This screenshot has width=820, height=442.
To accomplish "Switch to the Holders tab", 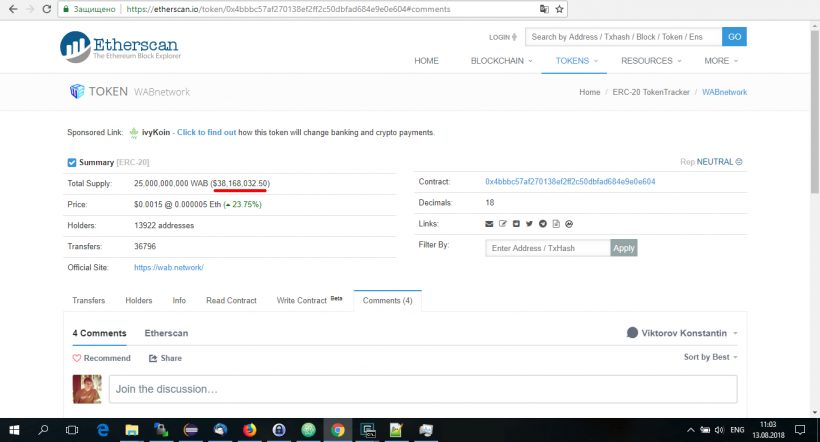I will tap(139, 300).
